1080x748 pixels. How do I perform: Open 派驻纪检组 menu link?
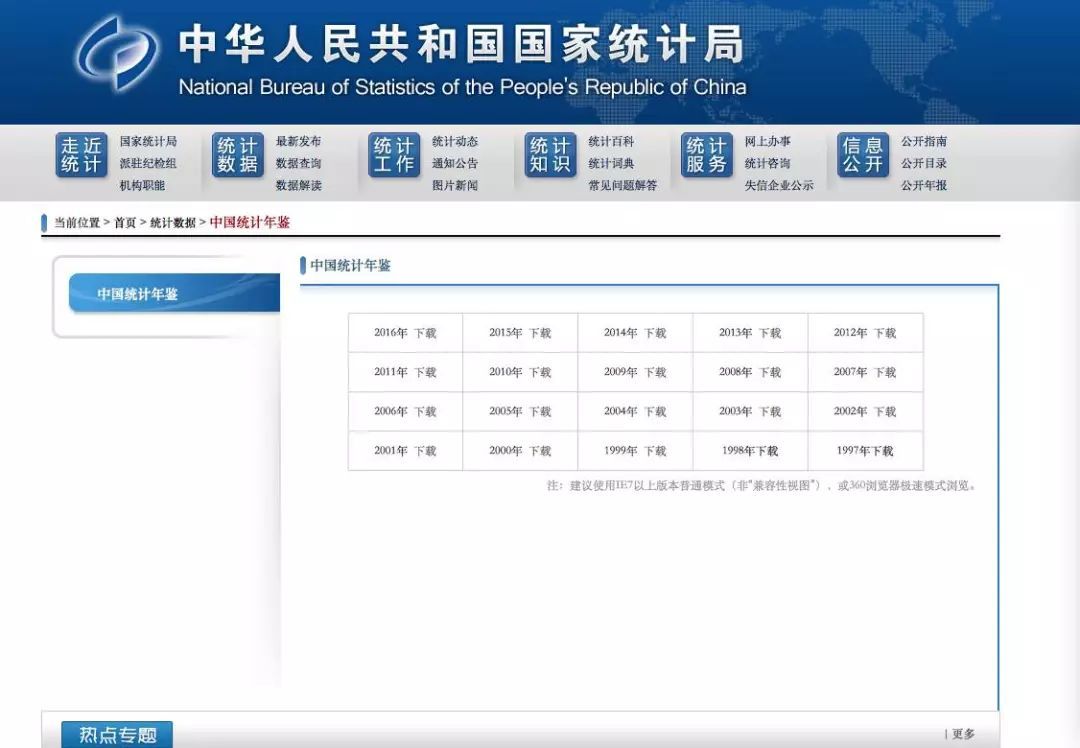(x=148, y=163)
